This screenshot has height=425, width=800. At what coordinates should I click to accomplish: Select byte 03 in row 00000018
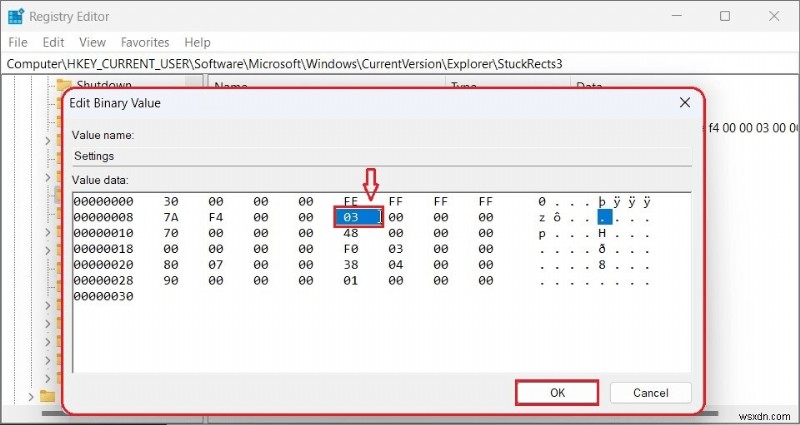coord(395,249)
